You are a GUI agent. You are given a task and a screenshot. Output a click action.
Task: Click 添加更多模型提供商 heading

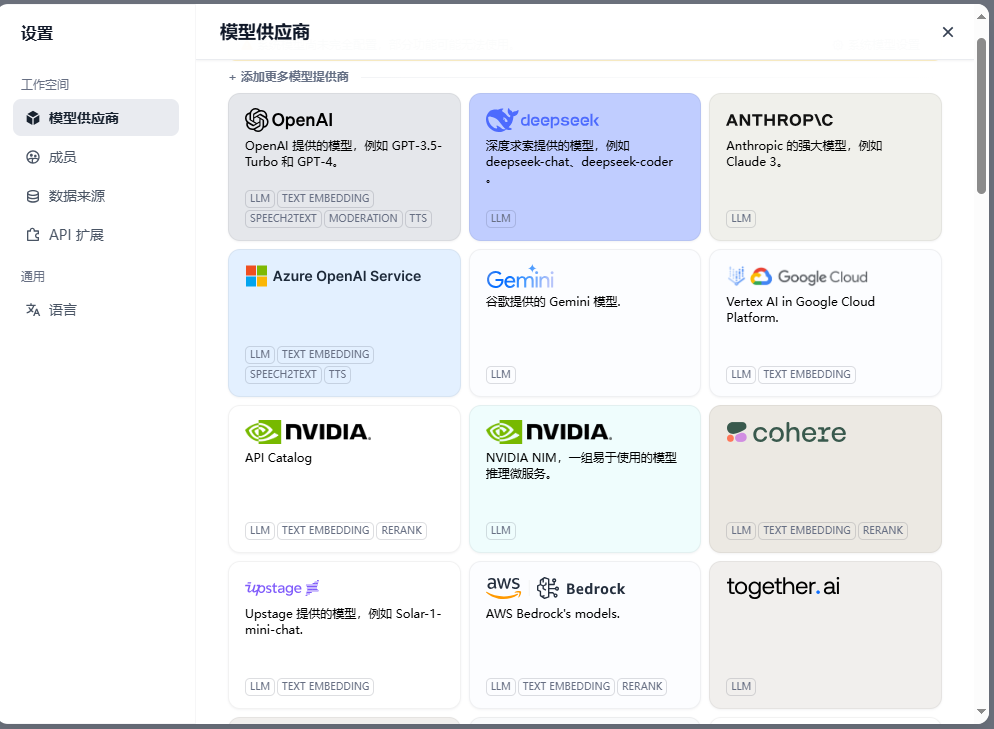[295, 77]
